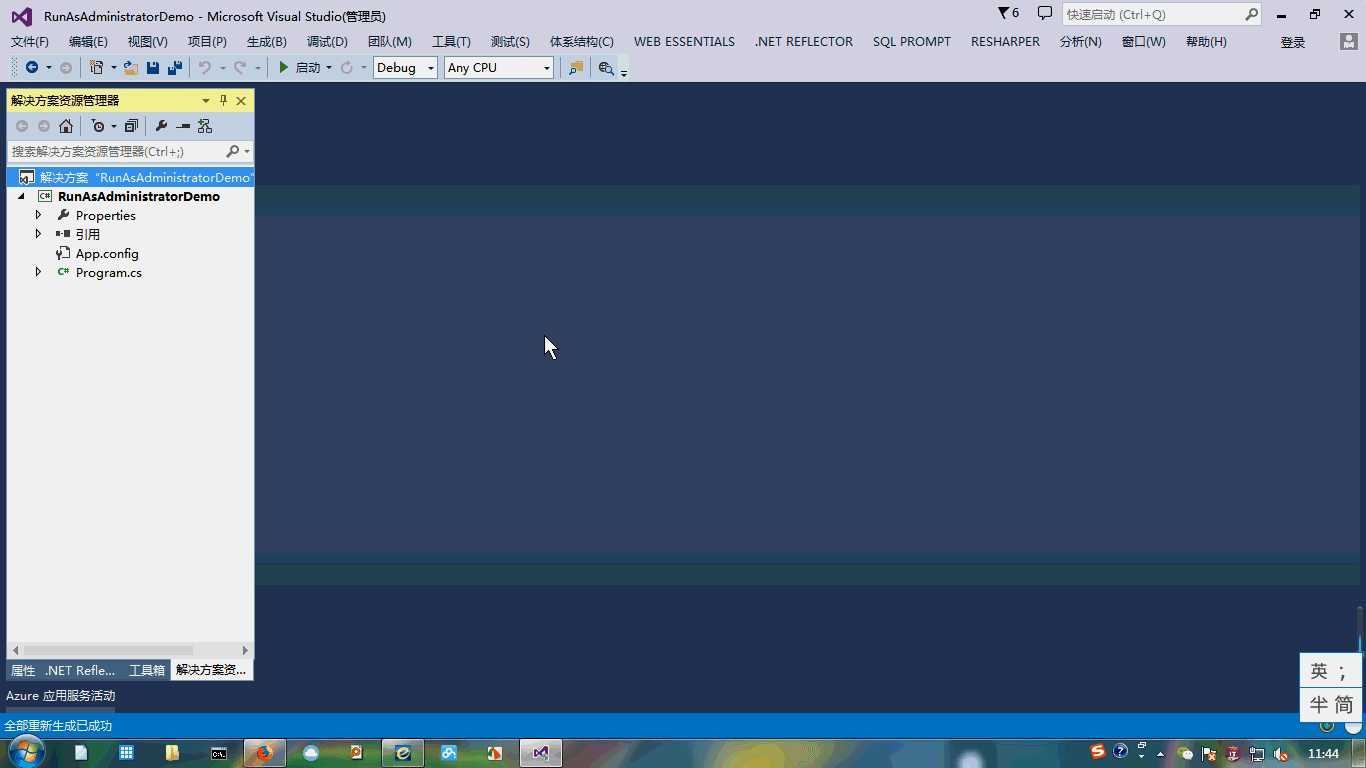Image resolution: width=1366 pixels, height=768 pixels.
Task: Expand the Properties node
Action: 39,215
